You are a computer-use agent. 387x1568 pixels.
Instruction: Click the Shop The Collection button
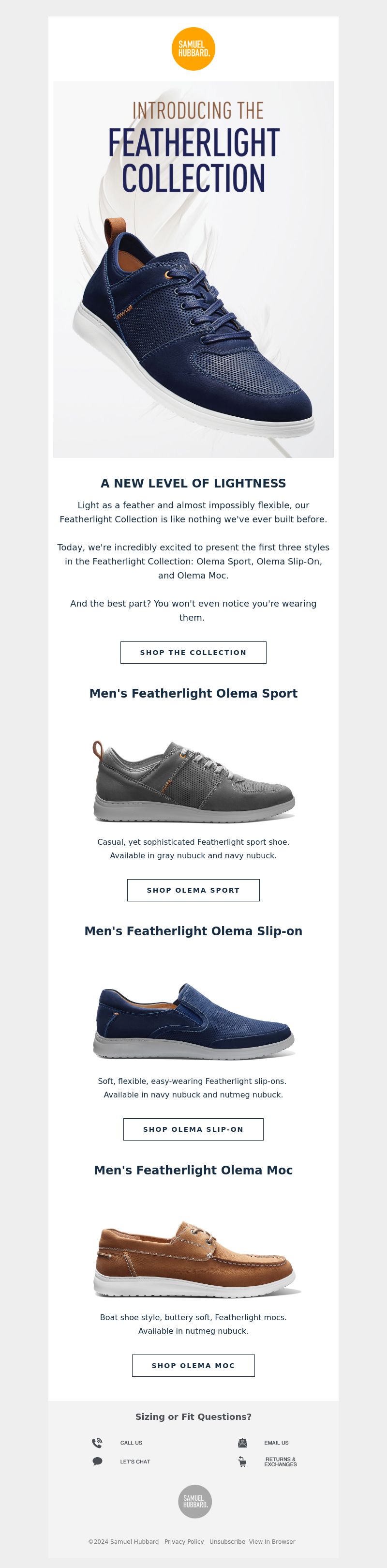click(193, 653)
